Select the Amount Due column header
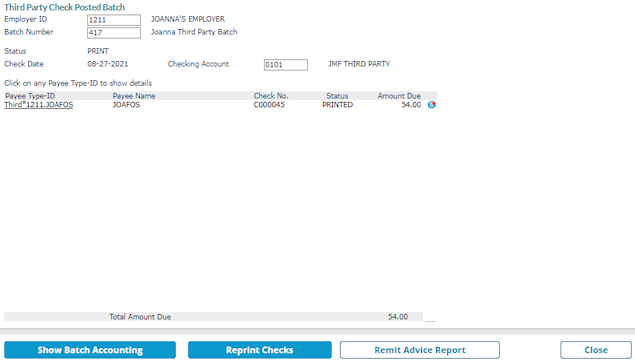The image size is (635, 362). click(x=399, y=96)
